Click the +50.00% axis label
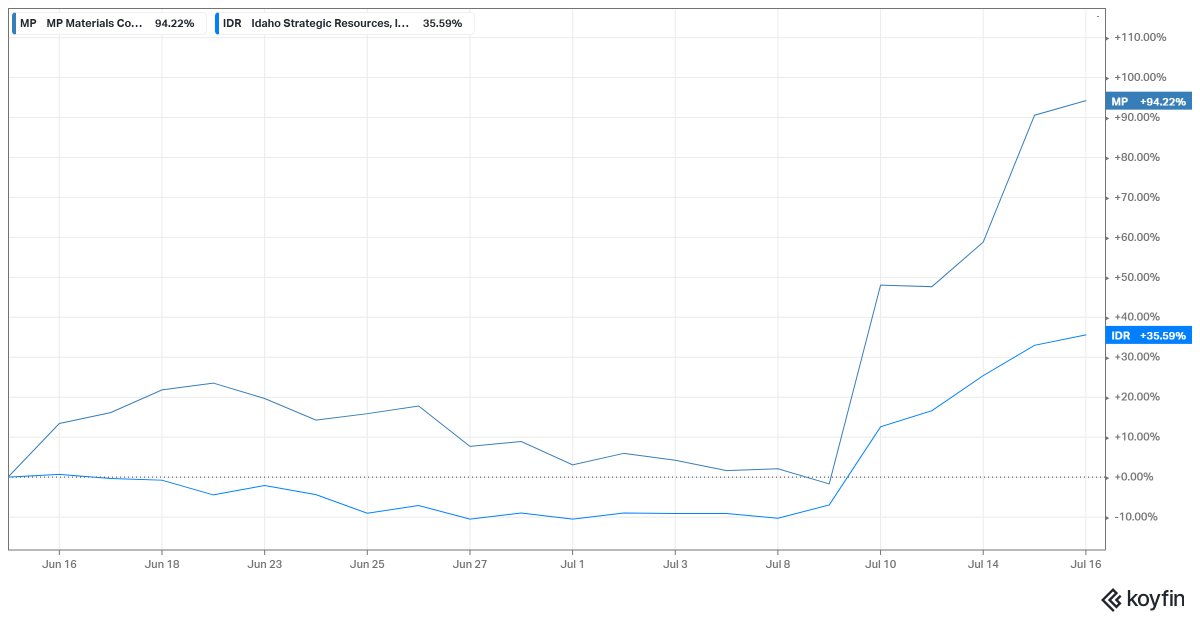This screenshot has height=620, width=1200. (1137, 277)
